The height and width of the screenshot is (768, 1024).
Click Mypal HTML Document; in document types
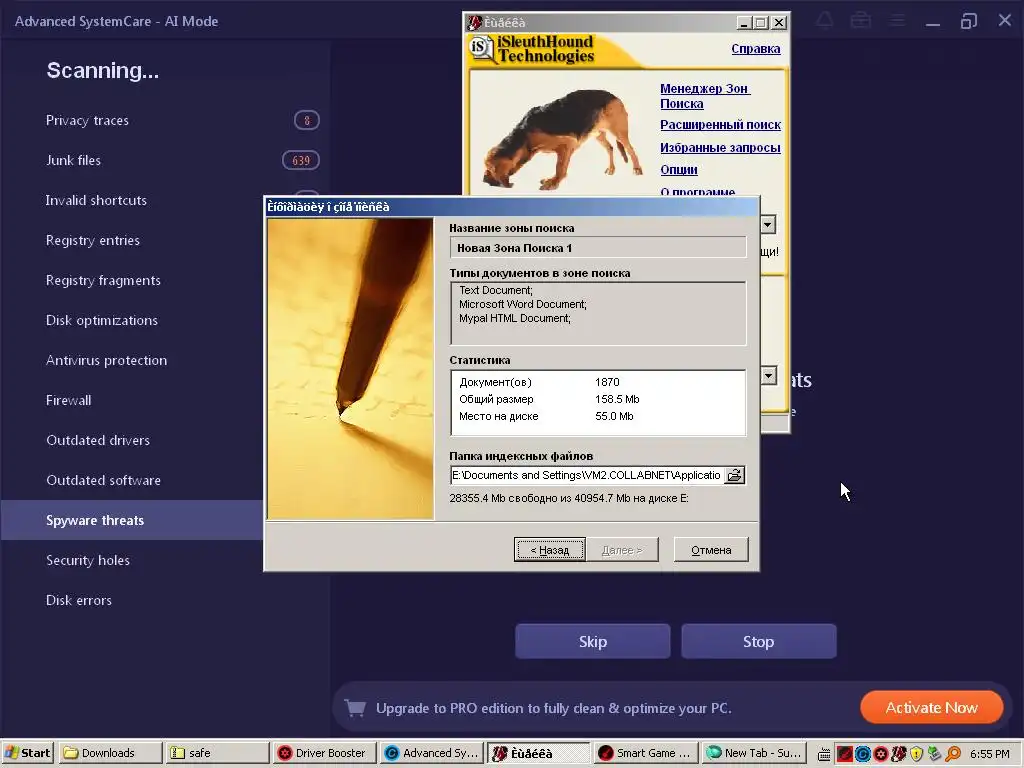point(515,319)
